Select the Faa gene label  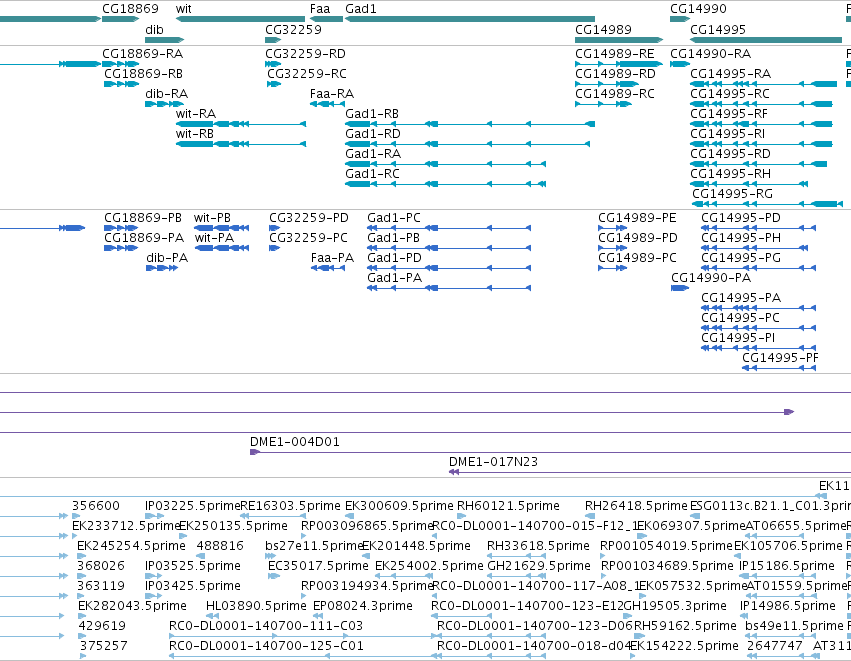point(320,9)
